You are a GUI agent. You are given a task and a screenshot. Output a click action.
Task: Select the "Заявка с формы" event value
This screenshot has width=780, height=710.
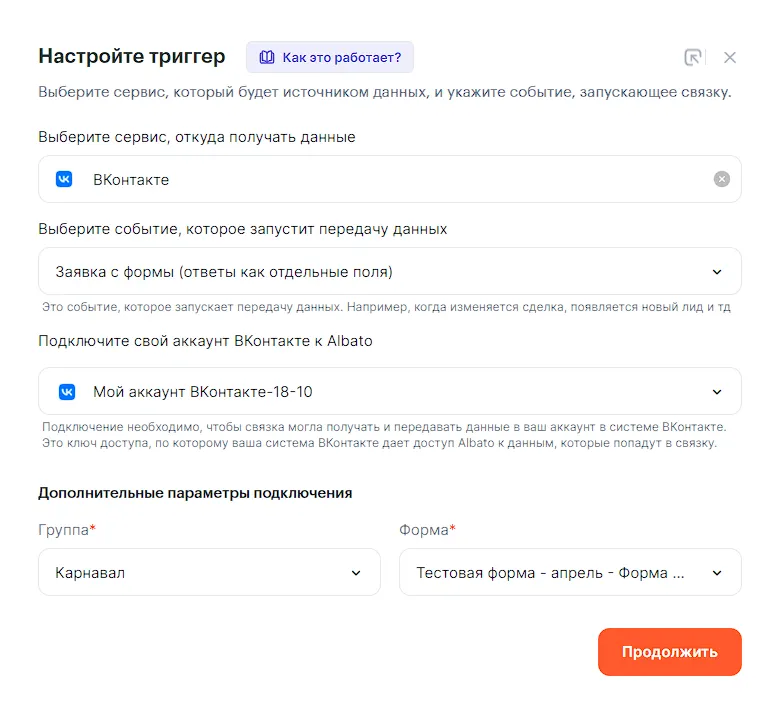[x=224, y=271]
